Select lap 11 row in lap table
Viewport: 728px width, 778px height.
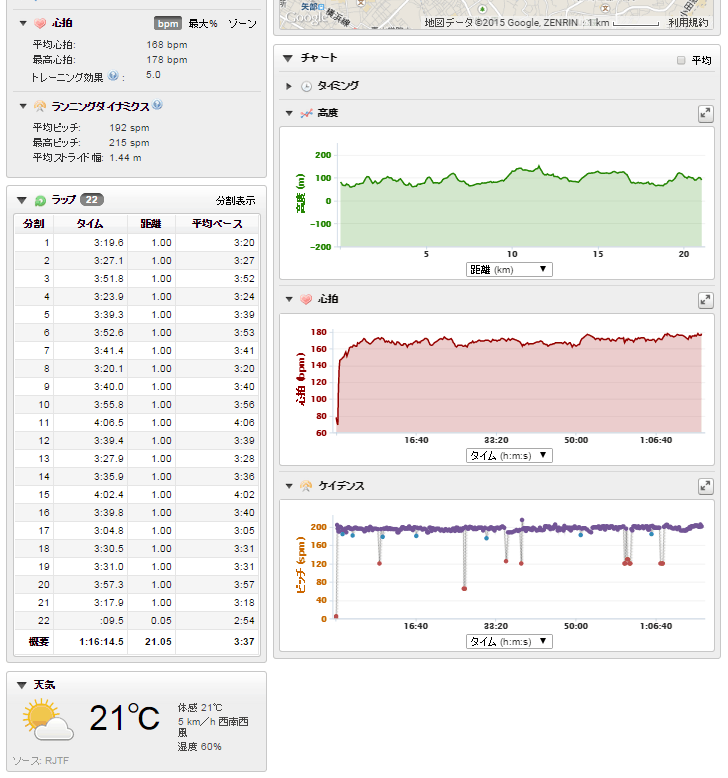[136, 422]
